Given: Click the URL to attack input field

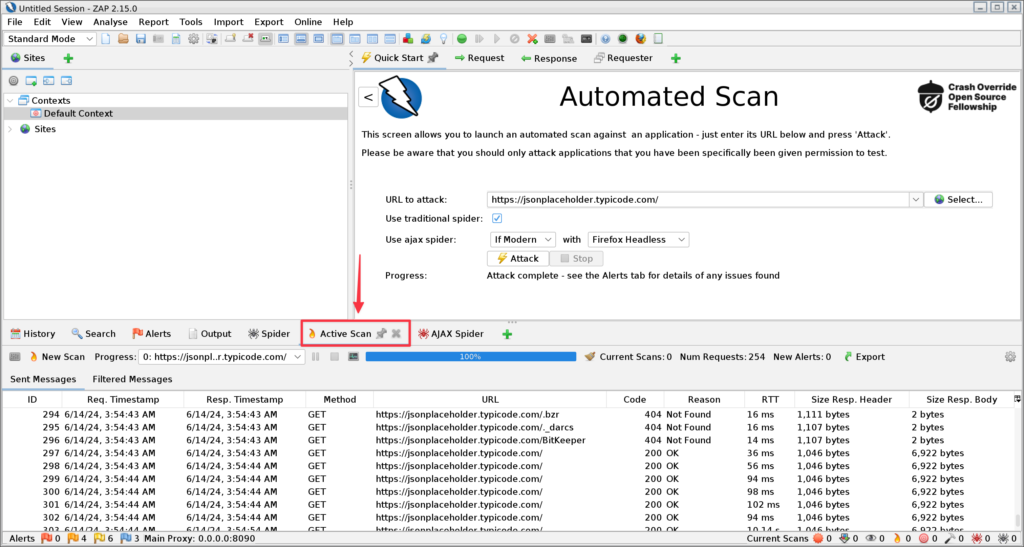Looking at the screenshot, I should pos(697,200).
